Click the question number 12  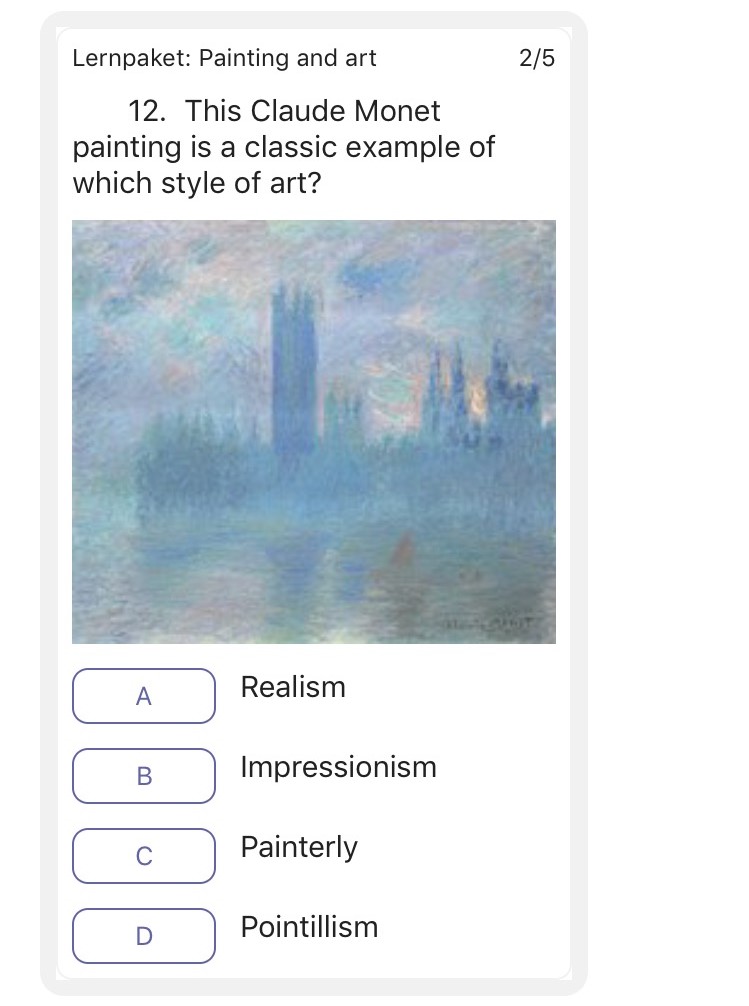pyautogui.click(x=146, y=111)
